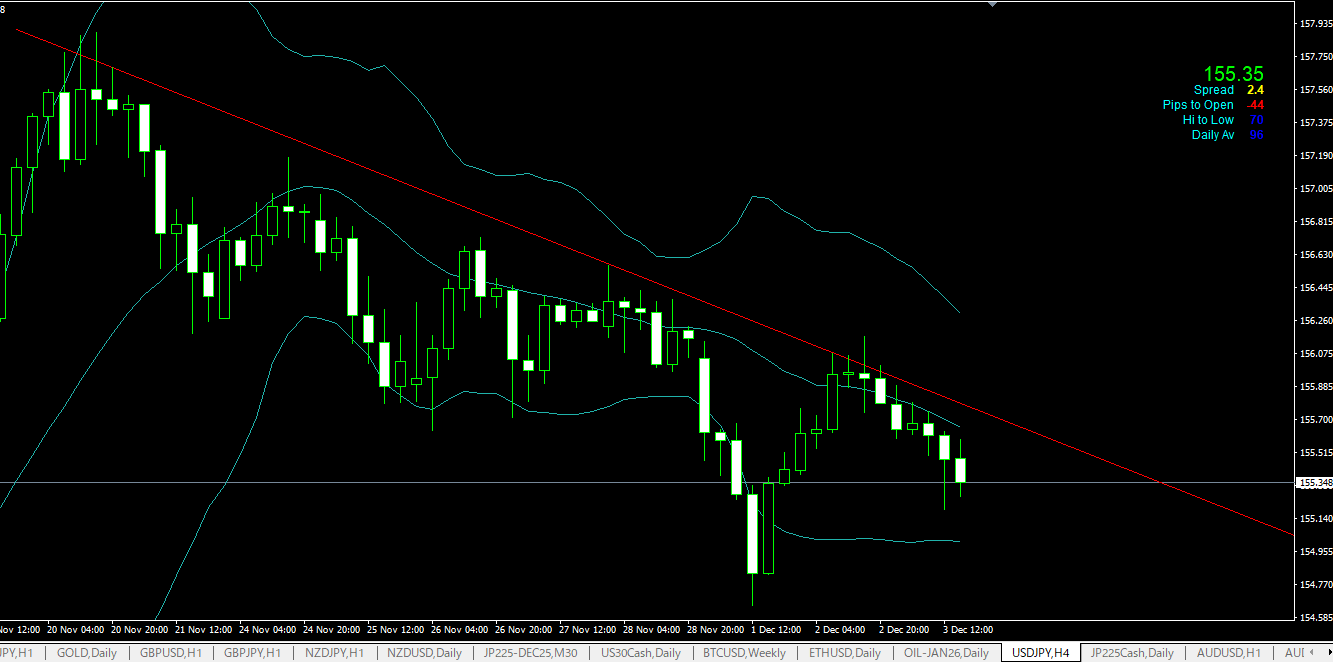Open the GBPUSD,H1 chart tab

[171, 653]
